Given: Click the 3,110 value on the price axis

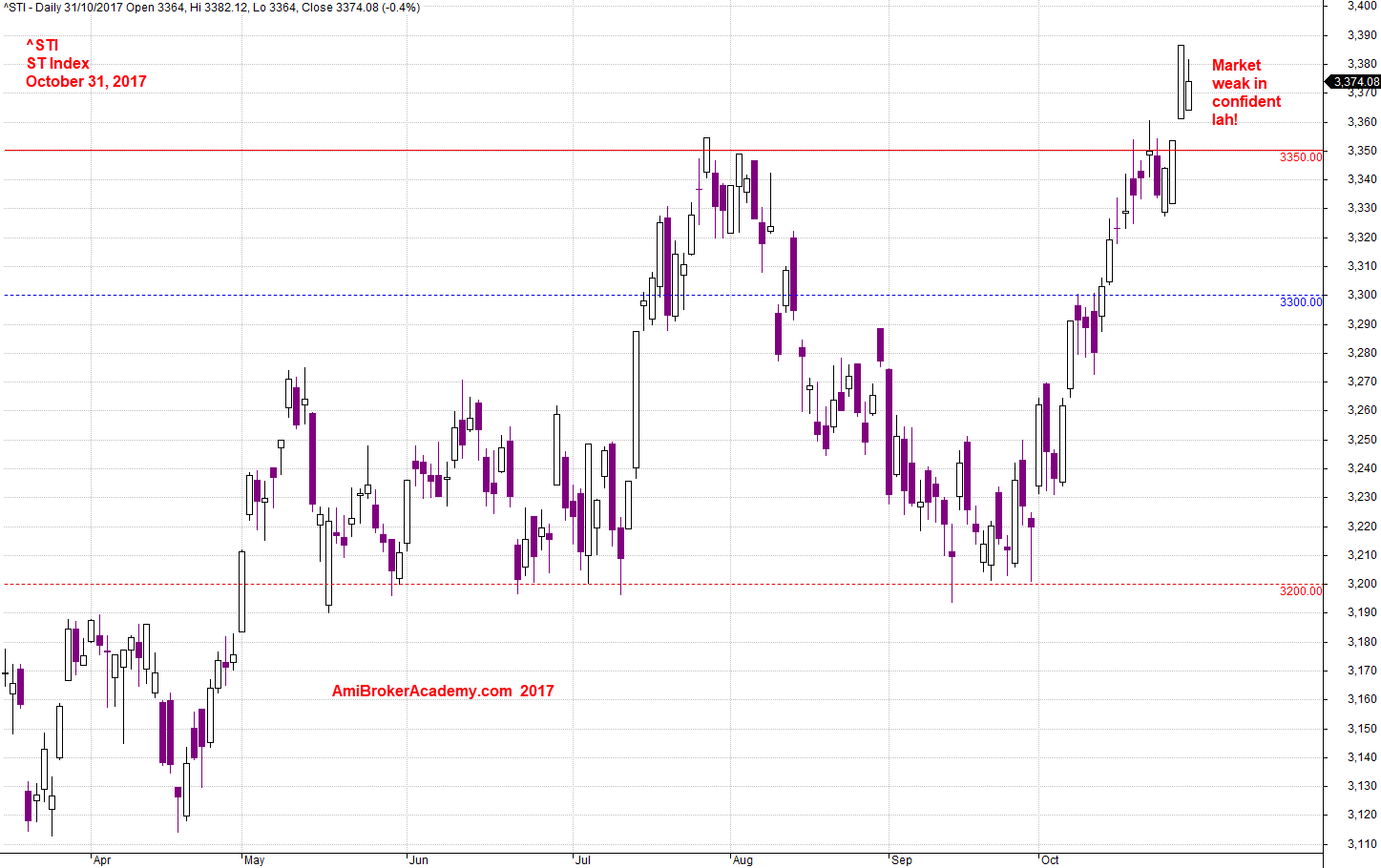Looking at the screenshot, I should pos(1362,844).
